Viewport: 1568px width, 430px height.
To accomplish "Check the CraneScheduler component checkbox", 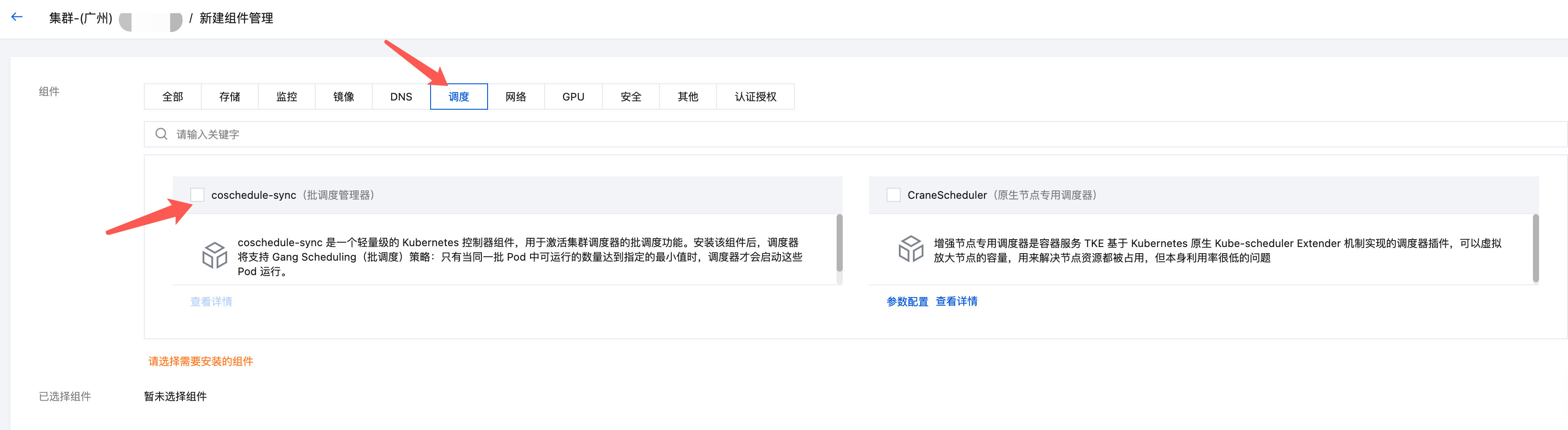I will 894,195.
